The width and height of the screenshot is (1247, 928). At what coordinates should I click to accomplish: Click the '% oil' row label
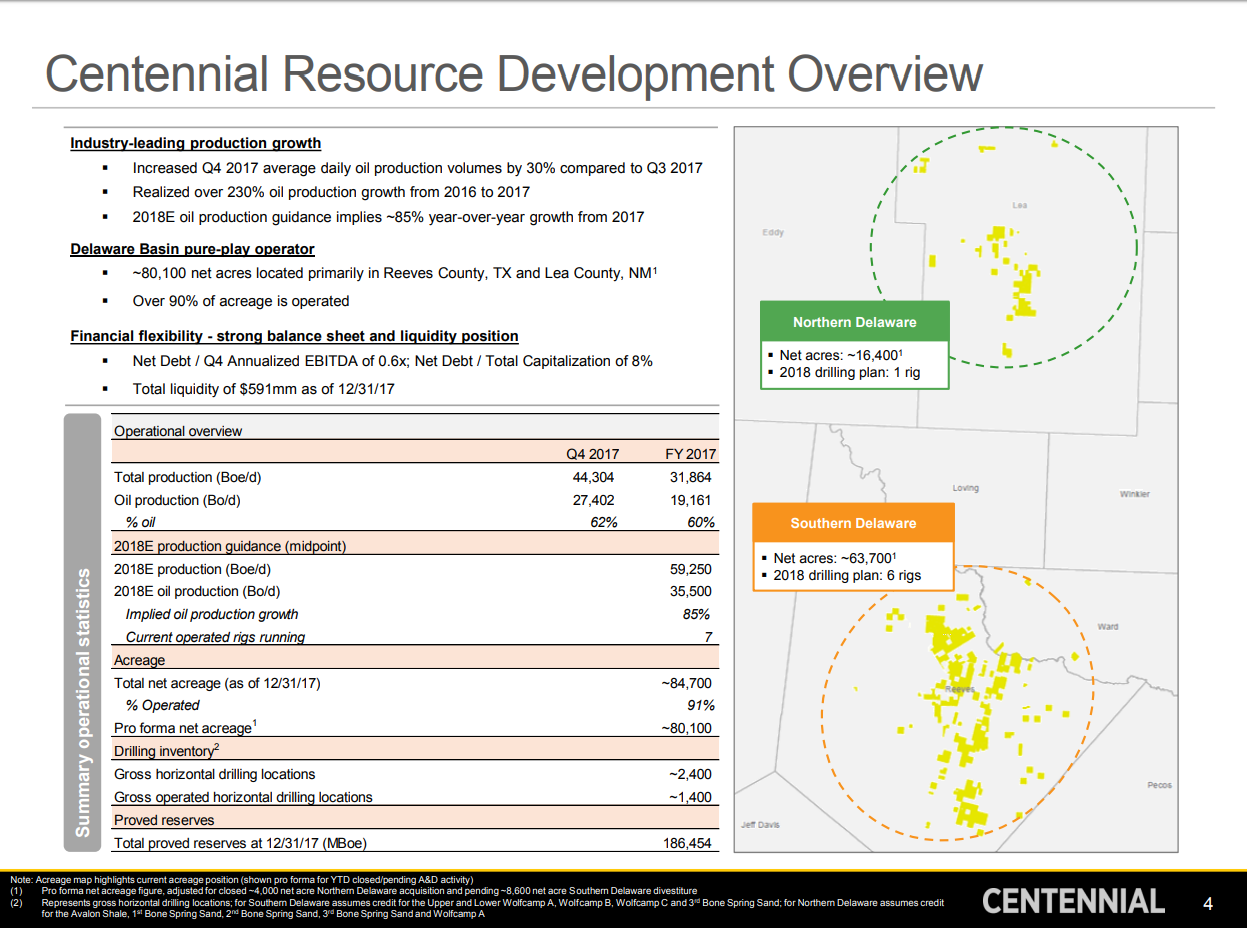tap(140, 523)
